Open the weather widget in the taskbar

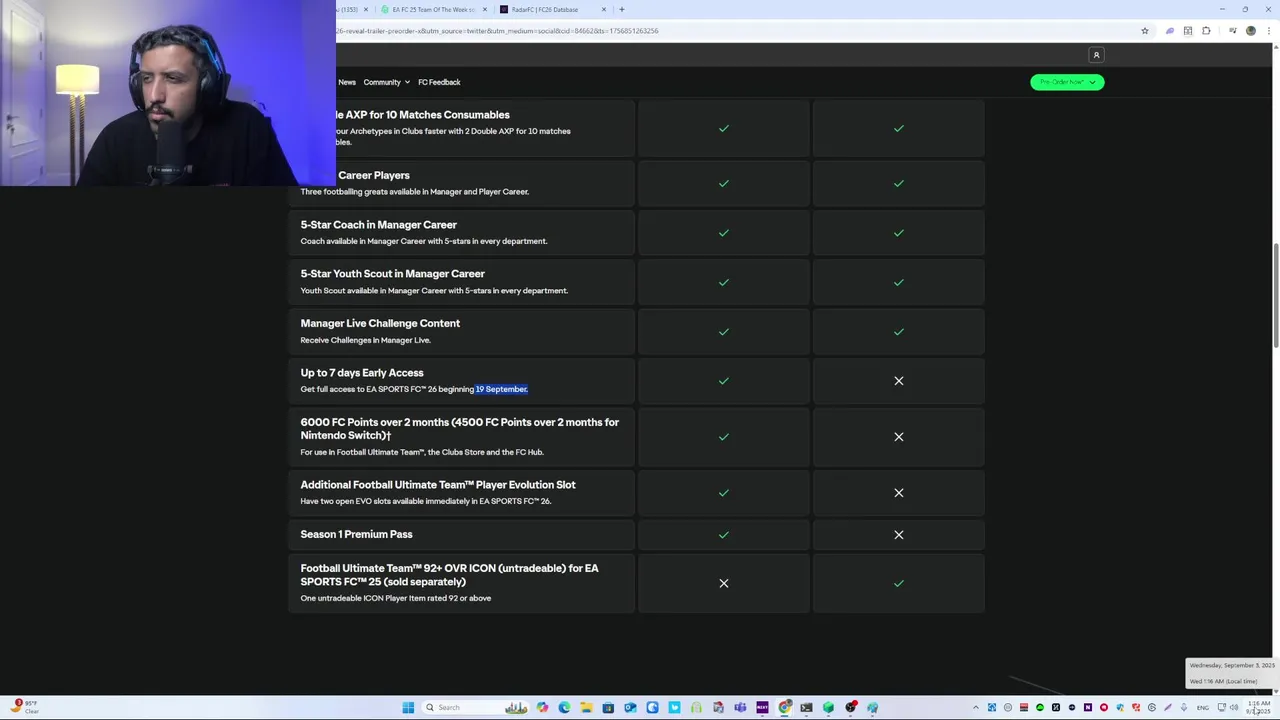[24, 707]
